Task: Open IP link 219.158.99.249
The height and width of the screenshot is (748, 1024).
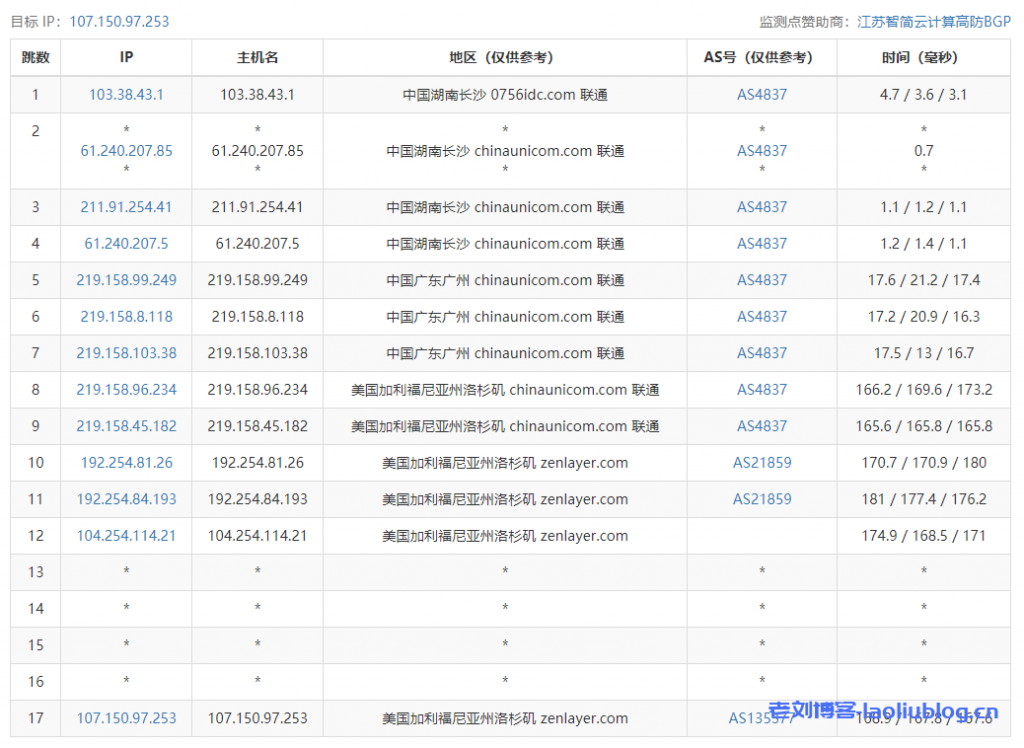Action: [x=126, y=281]
